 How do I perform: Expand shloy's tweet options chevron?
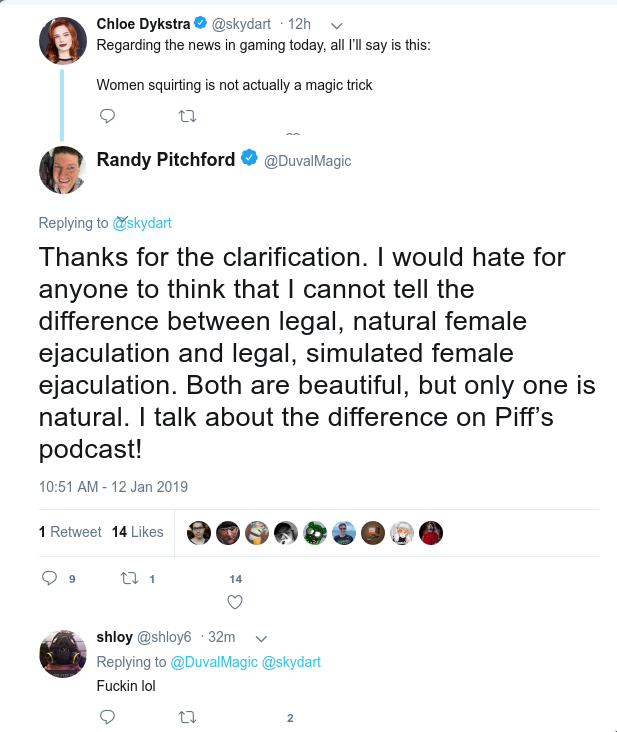tap(261, 638)
